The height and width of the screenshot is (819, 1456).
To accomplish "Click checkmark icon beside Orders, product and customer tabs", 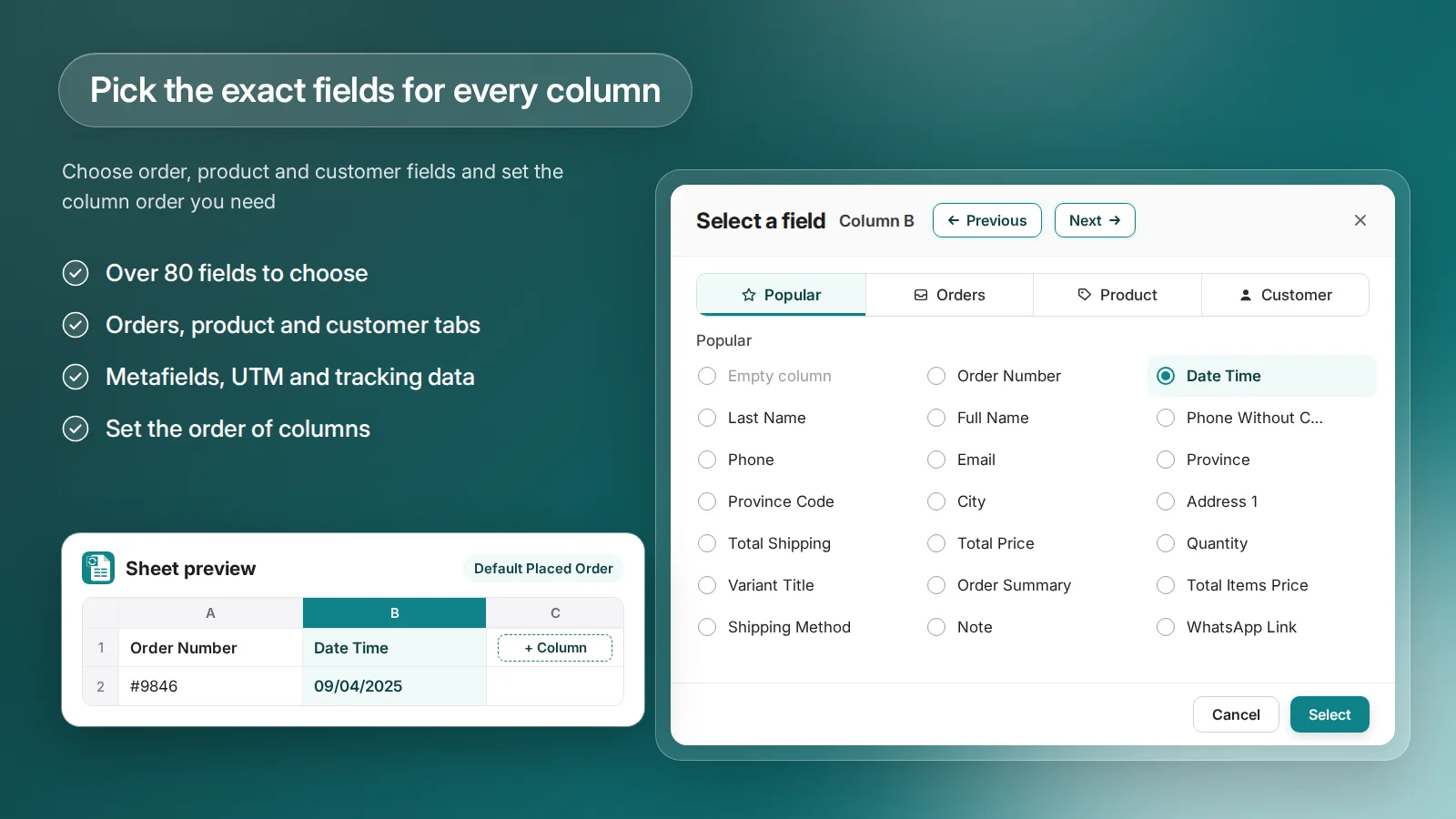I will tap(76, 325).
